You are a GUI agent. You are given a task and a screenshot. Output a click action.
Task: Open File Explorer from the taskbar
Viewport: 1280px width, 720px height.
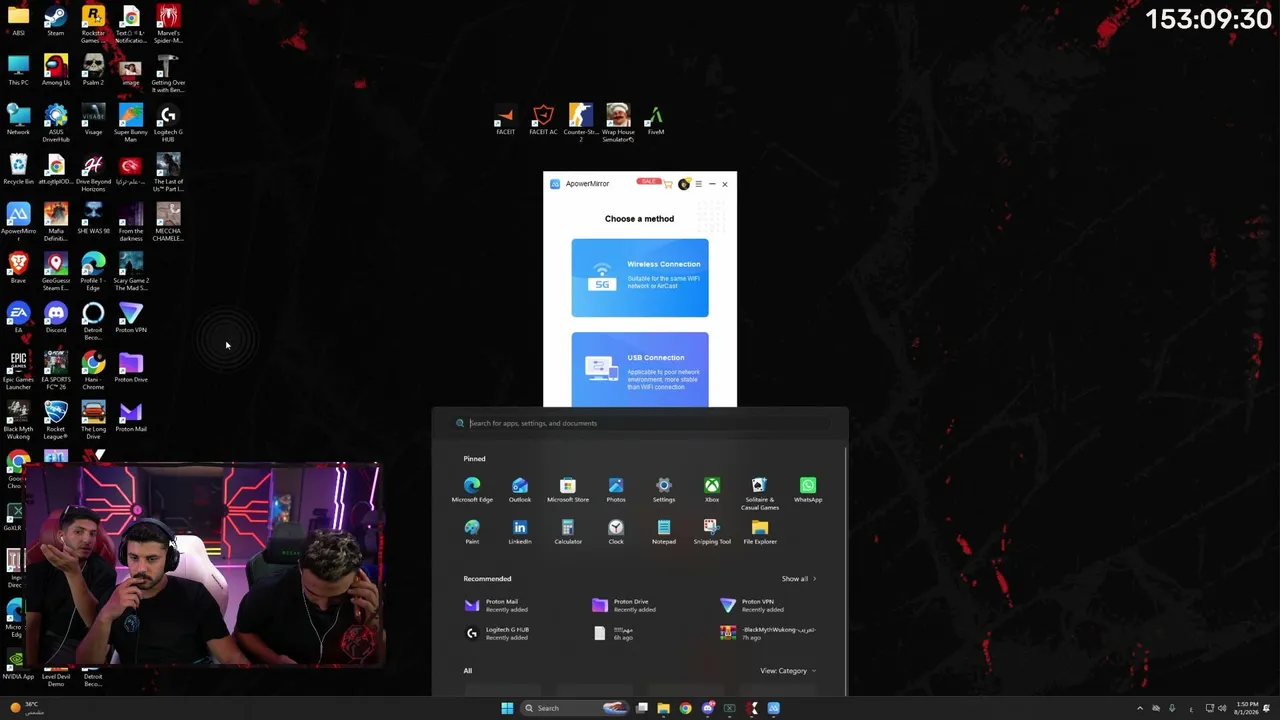[663, 708]
